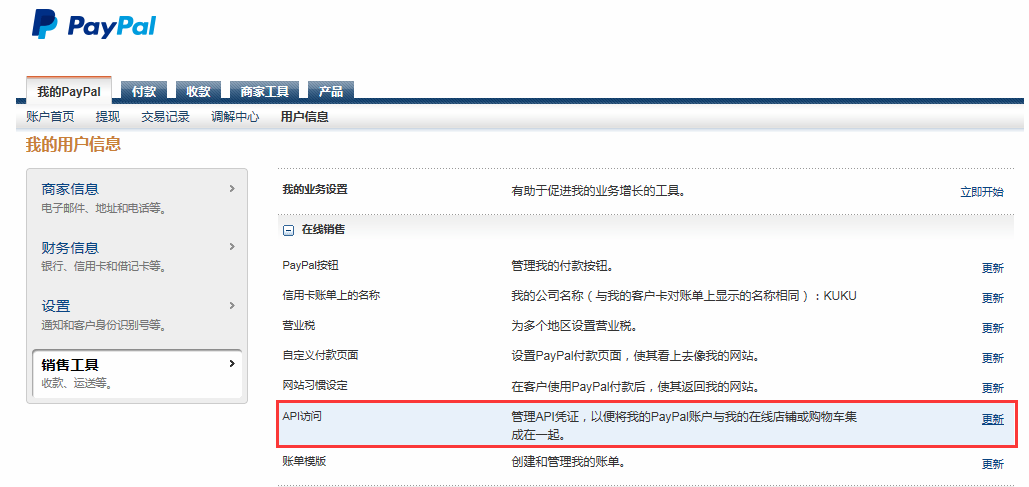This screenshot has width=1029, height=487.
Task: Click 更新 for PayPal按钮 row
Action: pos(992,268)
